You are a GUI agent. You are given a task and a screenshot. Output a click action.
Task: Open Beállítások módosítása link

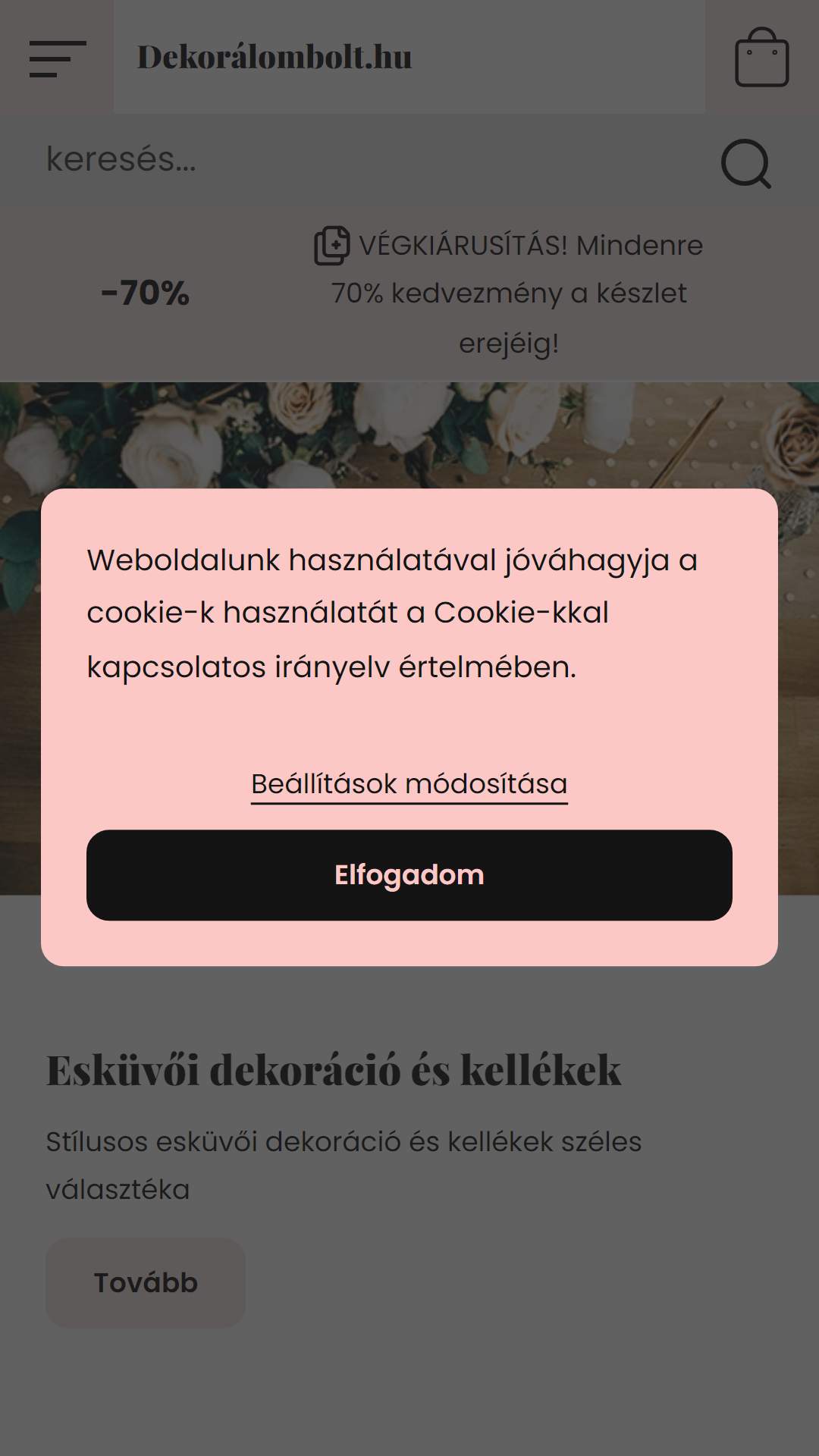[409, 784]
